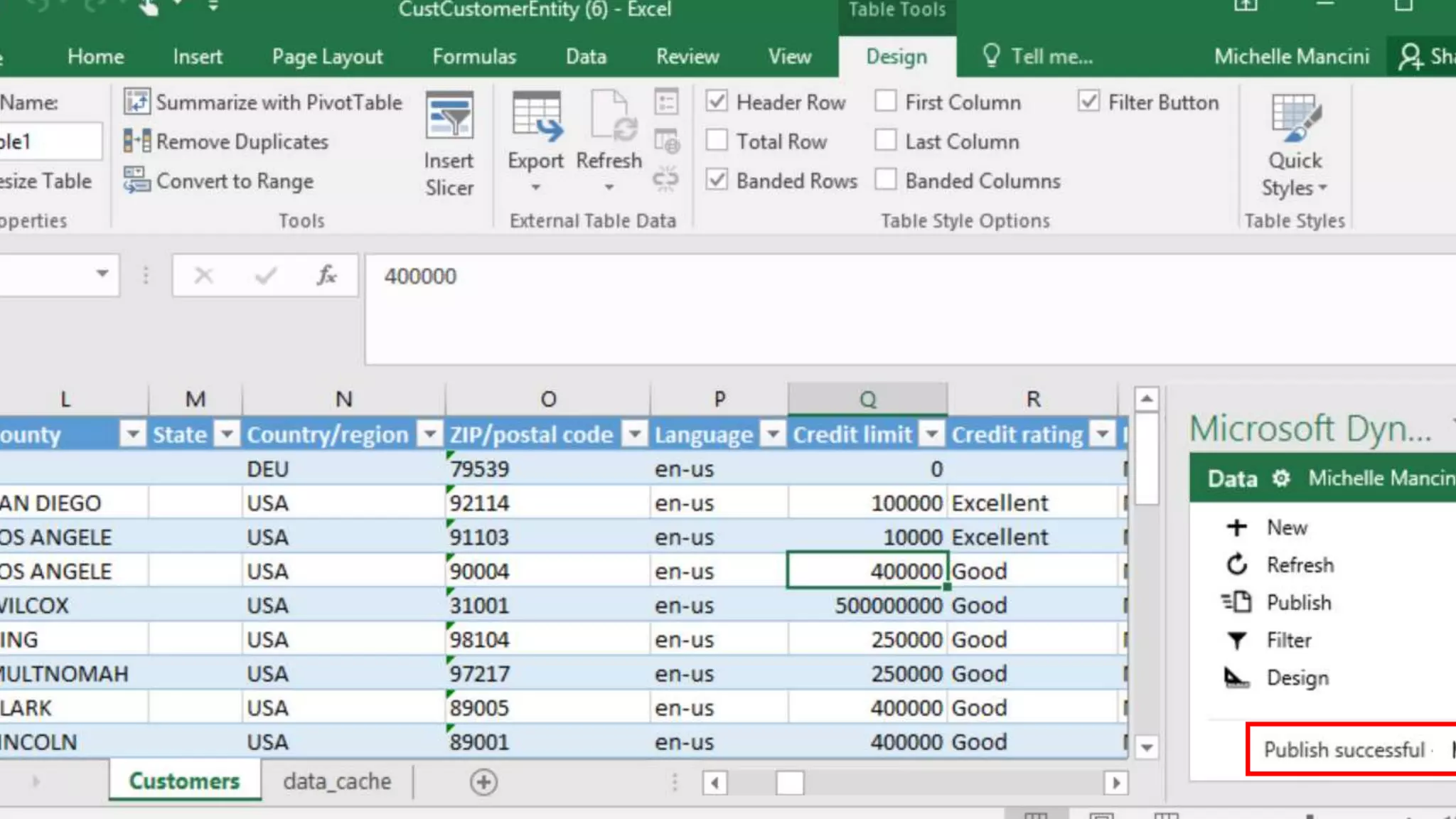Click the Publish icon in Data pane
Screen dimensions: 1456x819
pyautogui.click(x=1237, y=602)
